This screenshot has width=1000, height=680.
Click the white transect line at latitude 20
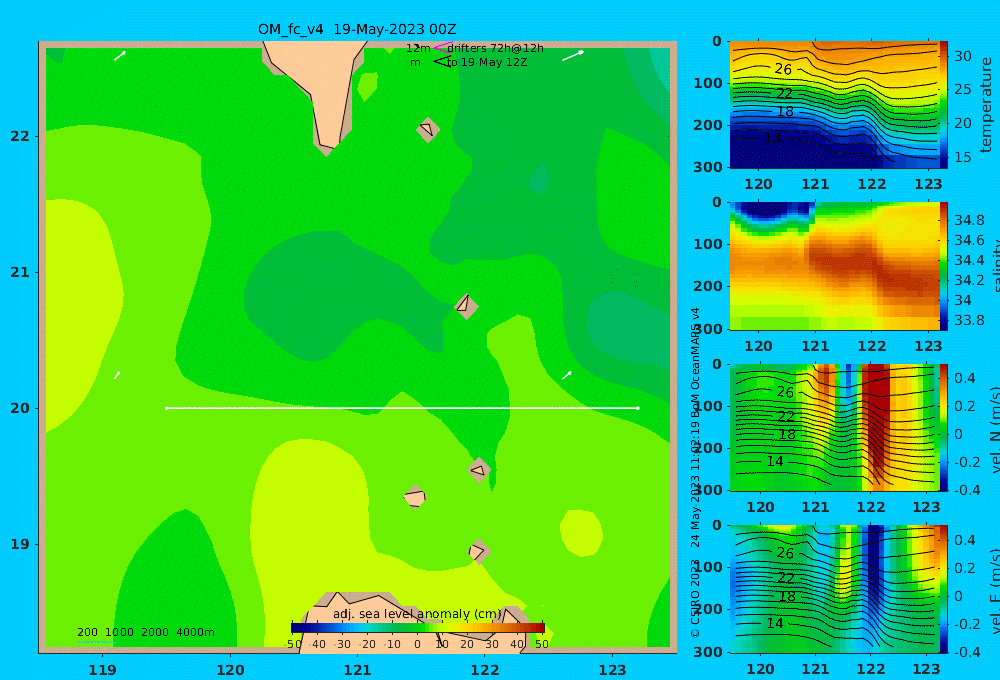(402, 408)
